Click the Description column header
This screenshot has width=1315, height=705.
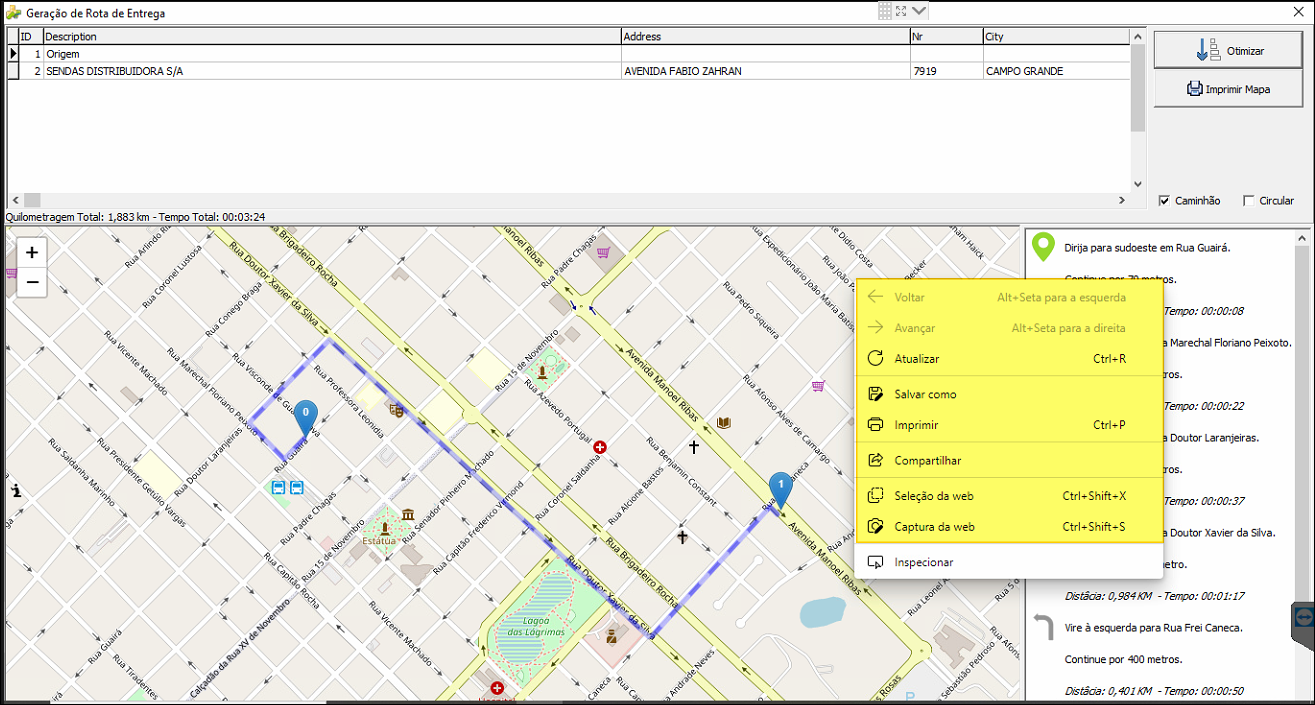[x=332, y=37]
